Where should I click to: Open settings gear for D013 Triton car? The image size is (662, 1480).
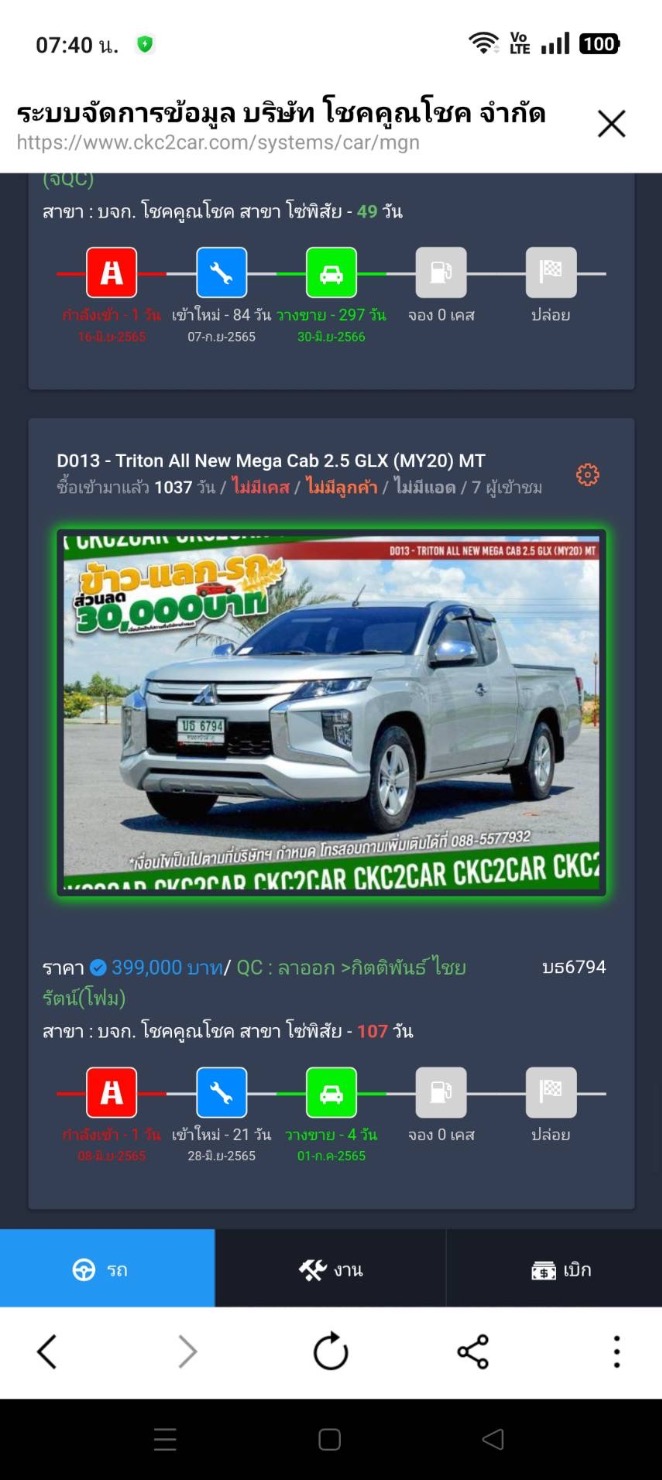point(588,475)
